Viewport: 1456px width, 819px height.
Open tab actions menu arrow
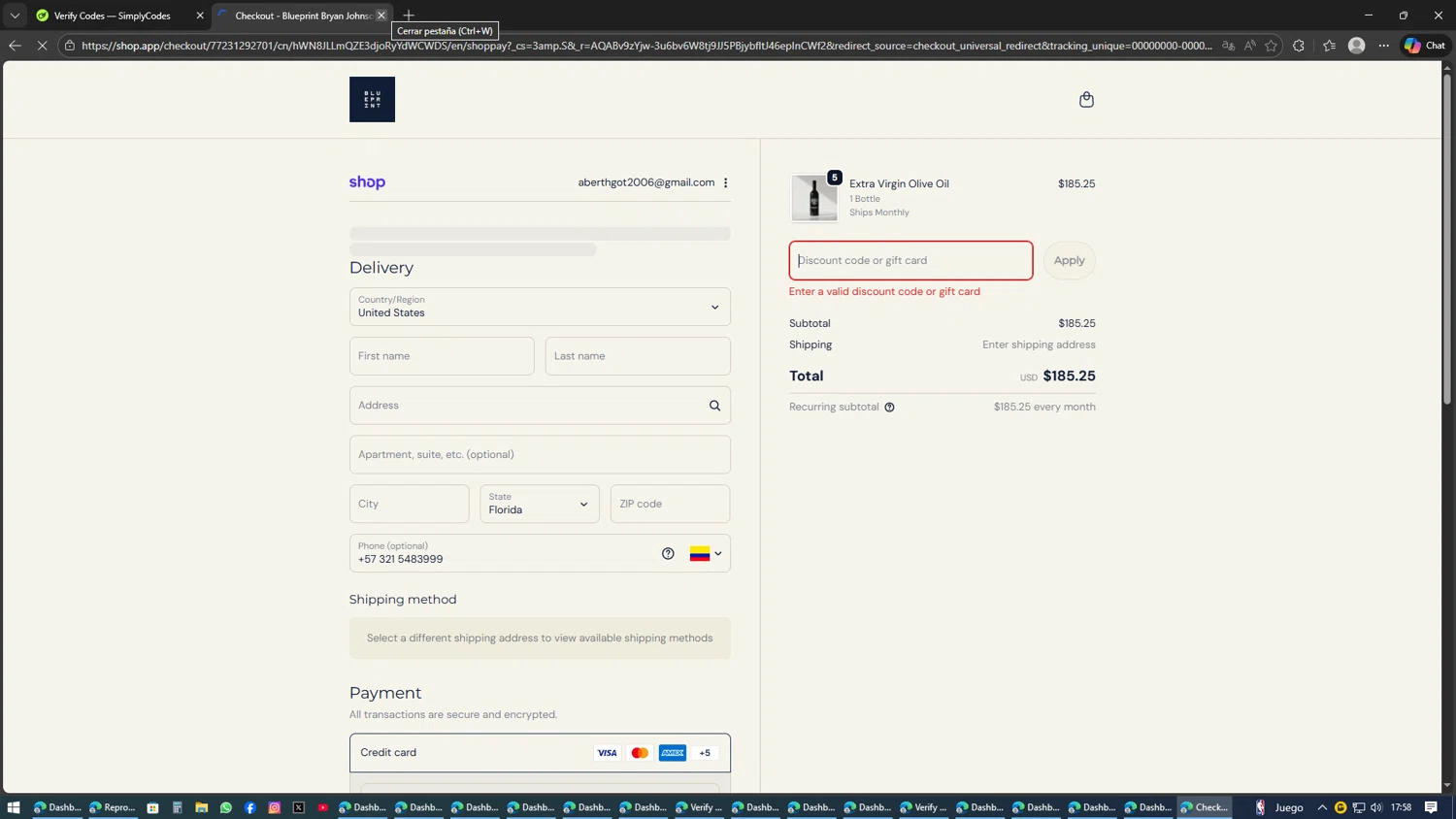pyautogui.click(x=15, y=16)
